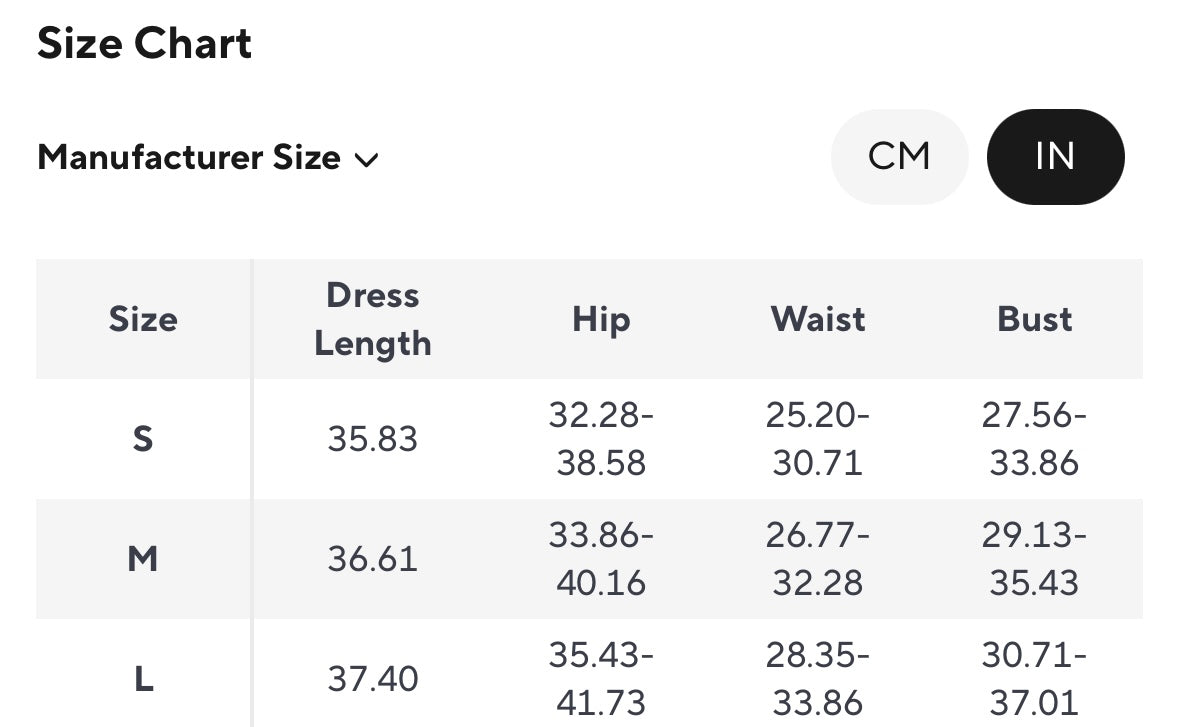Click the 35.83 dress length value

(x=373, y=439)
